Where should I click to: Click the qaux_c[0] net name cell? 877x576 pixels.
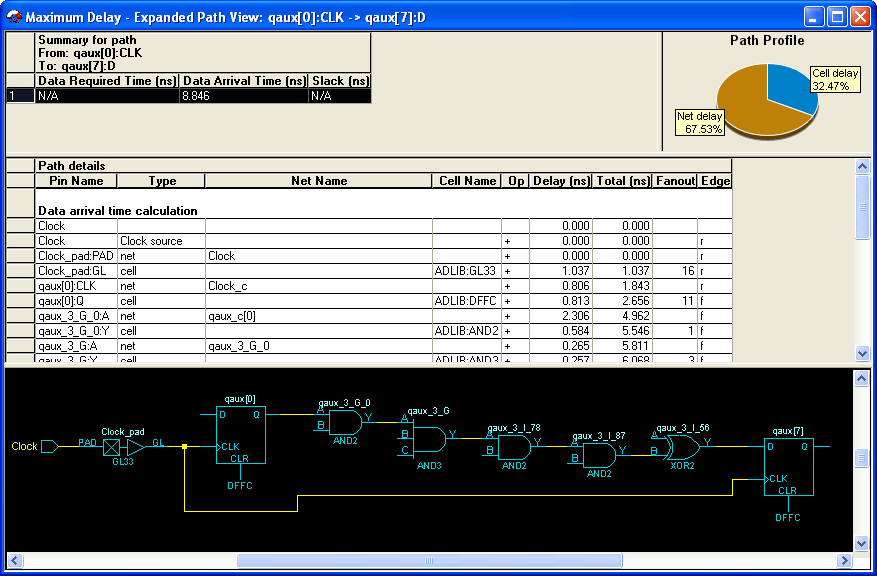(319, 316)
